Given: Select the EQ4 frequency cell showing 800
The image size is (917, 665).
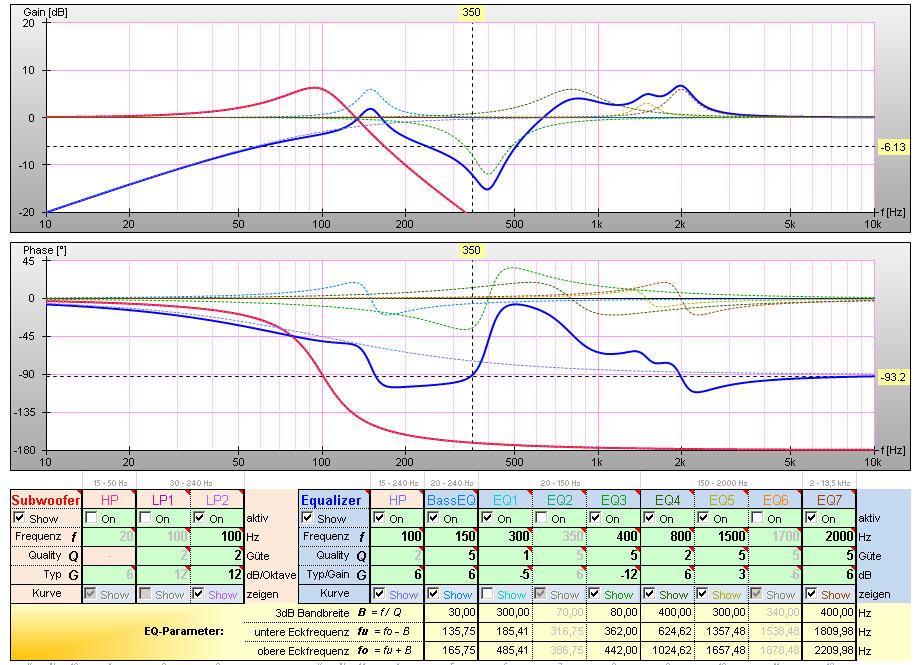Looking at the screenshot, I should 668,538.
